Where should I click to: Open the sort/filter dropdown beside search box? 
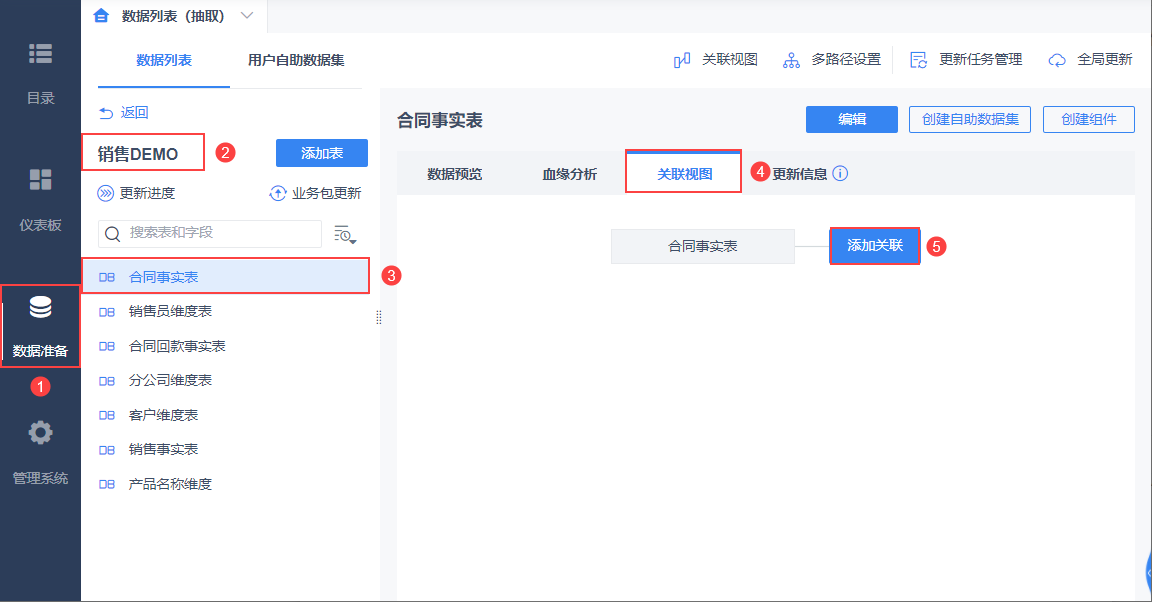coord(345,234)
